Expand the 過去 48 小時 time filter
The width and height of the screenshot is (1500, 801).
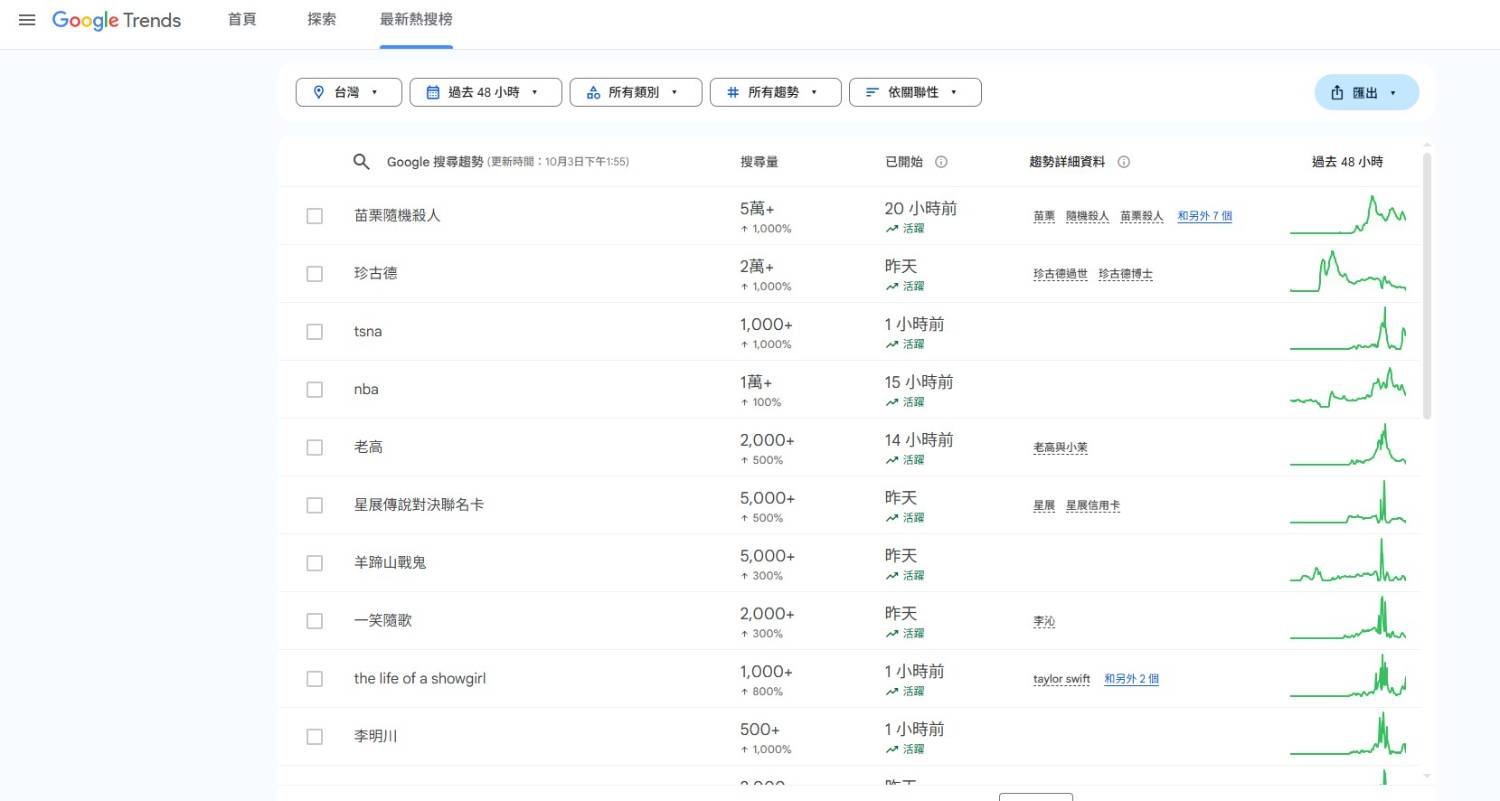(485, 92)
